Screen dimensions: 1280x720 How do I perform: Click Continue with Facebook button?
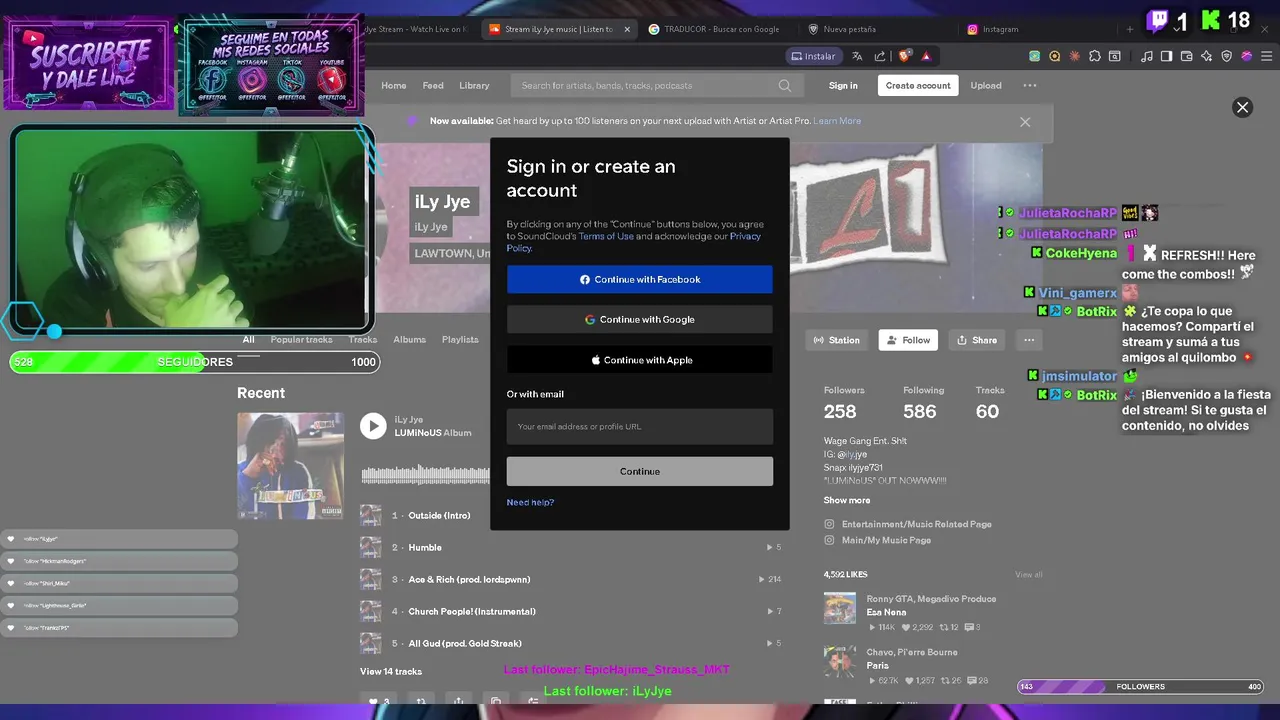click(x=640, y=279)
